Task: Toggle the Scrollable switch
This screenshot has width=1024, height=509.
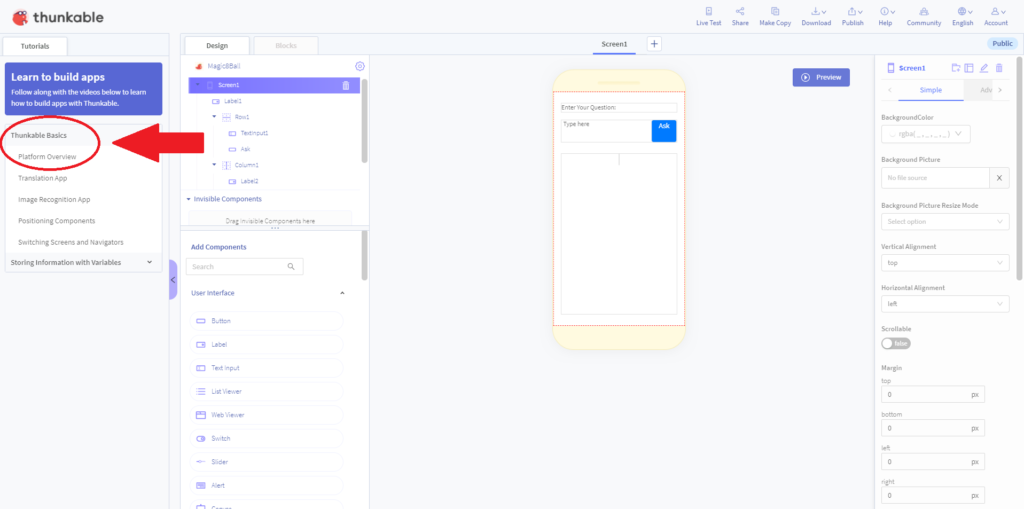Action: (895, 343)
